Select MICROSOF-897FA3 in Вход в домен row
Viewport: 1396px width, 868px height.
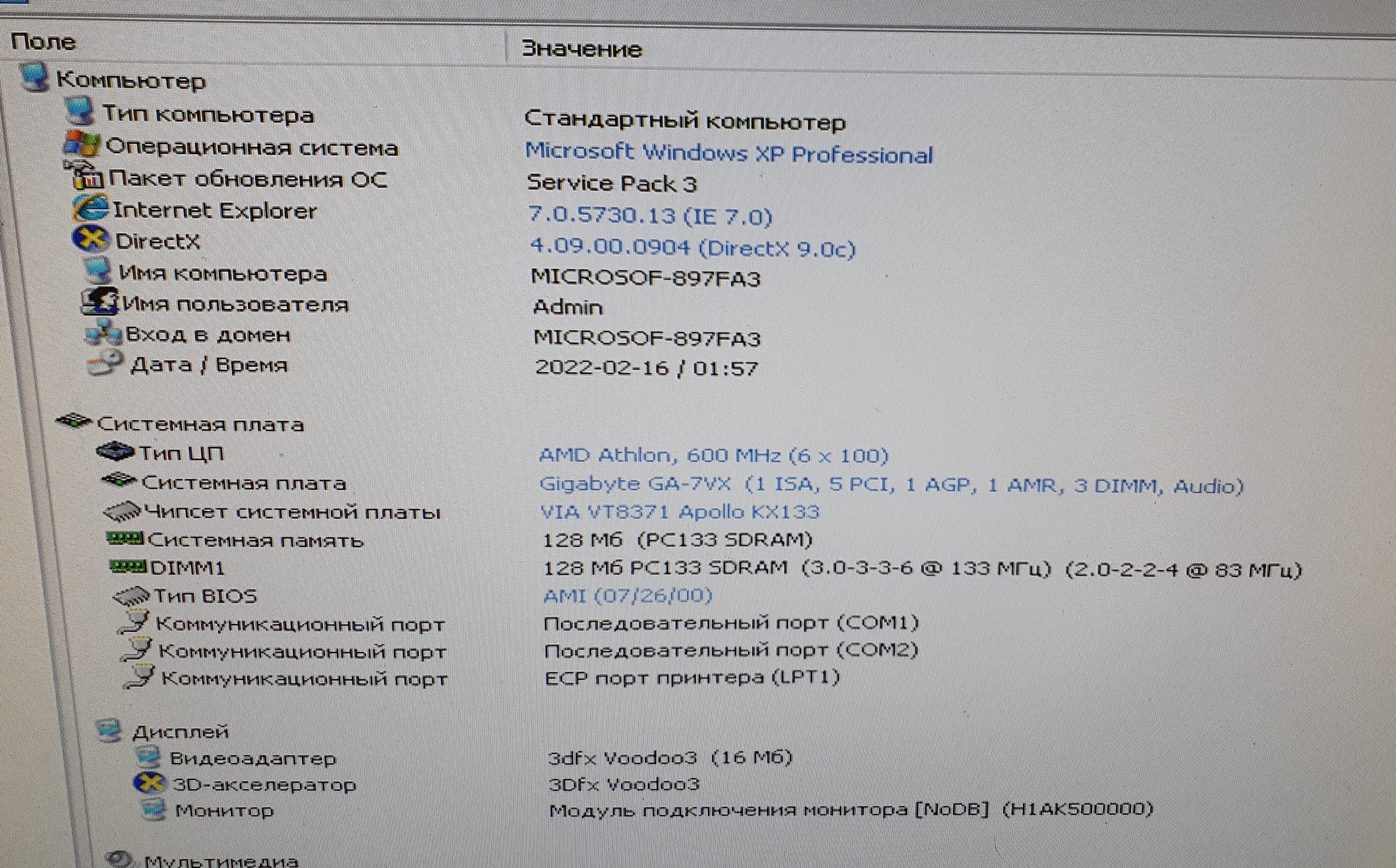coord(646,337)
